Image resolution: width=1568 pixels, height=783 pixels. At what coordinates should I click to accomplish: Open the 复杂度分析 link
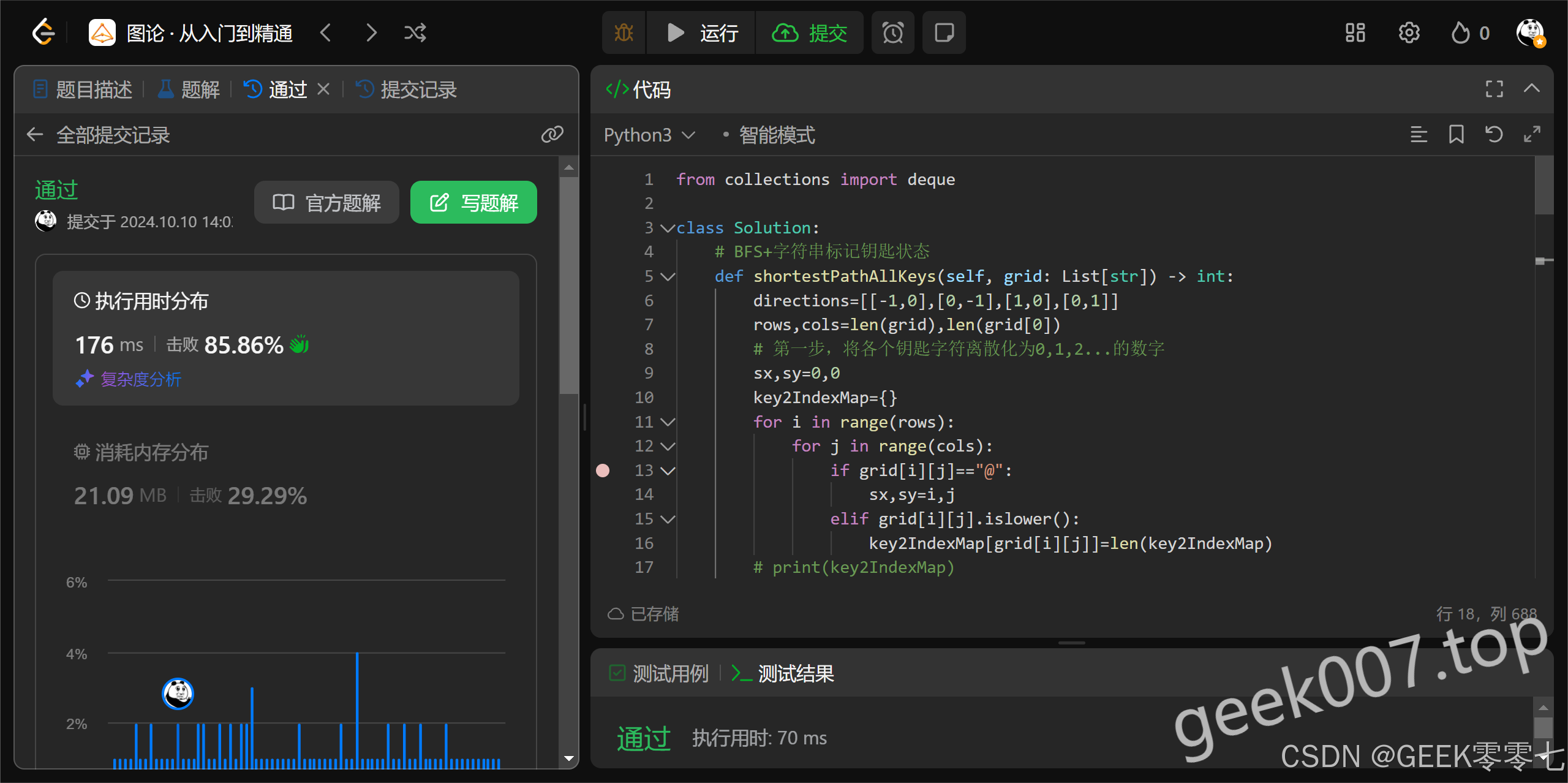(141, 379)
